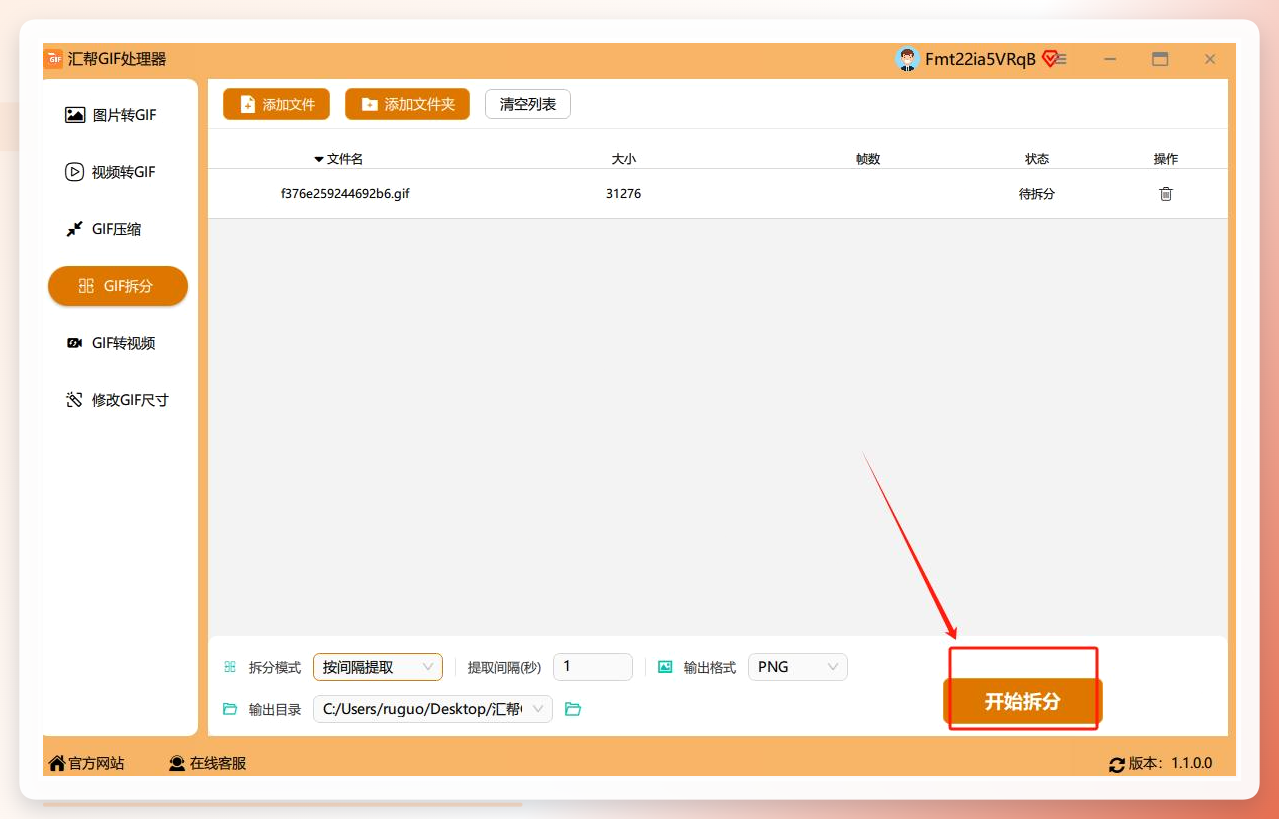Delete f376e259244692b6.gif with trash icon
This screenshot has width=1279, height=819.
tap(1166, 194)
